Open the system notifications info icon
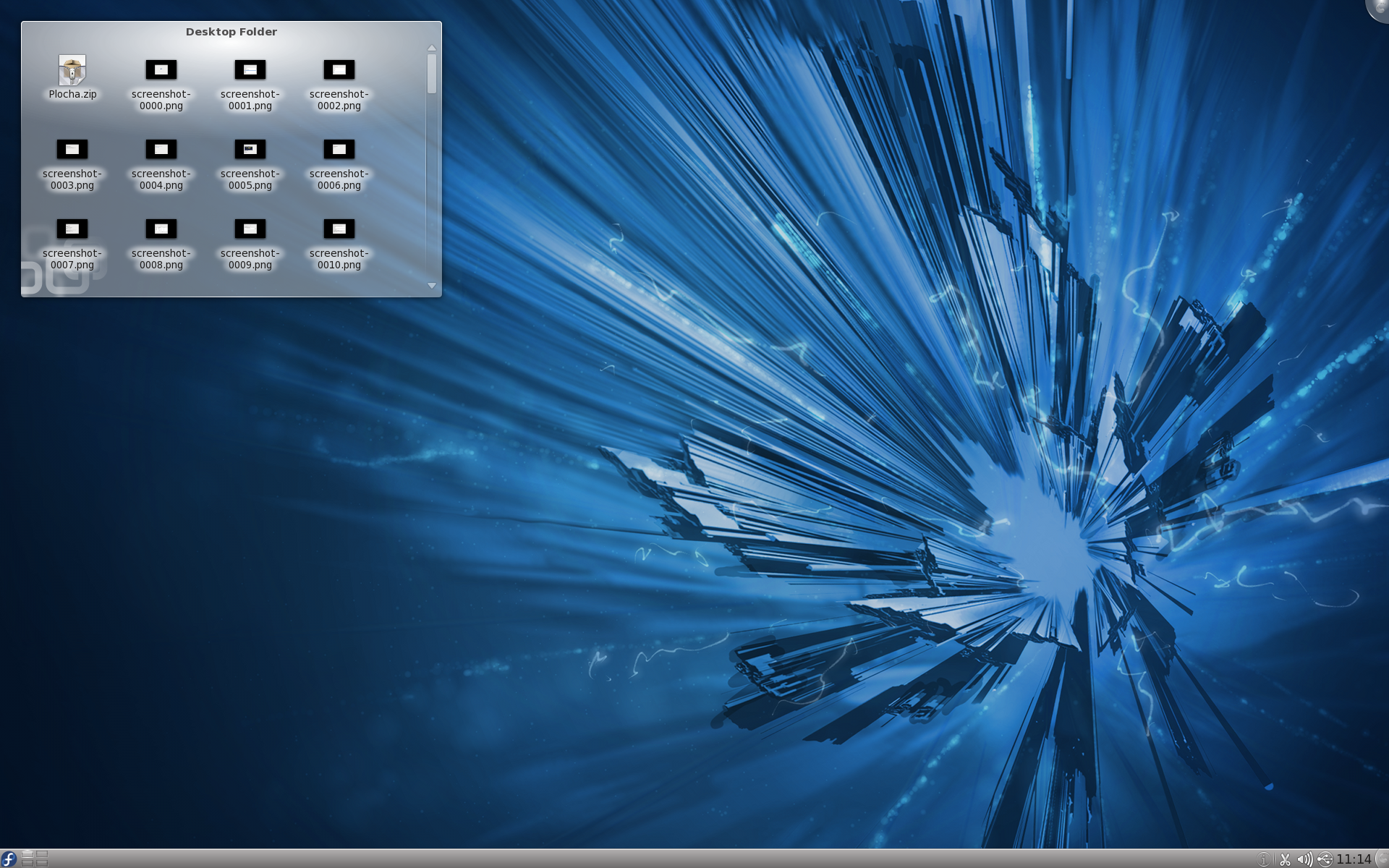The width and height of the screenshot is (1389, 868). [x=1264, y=859]
